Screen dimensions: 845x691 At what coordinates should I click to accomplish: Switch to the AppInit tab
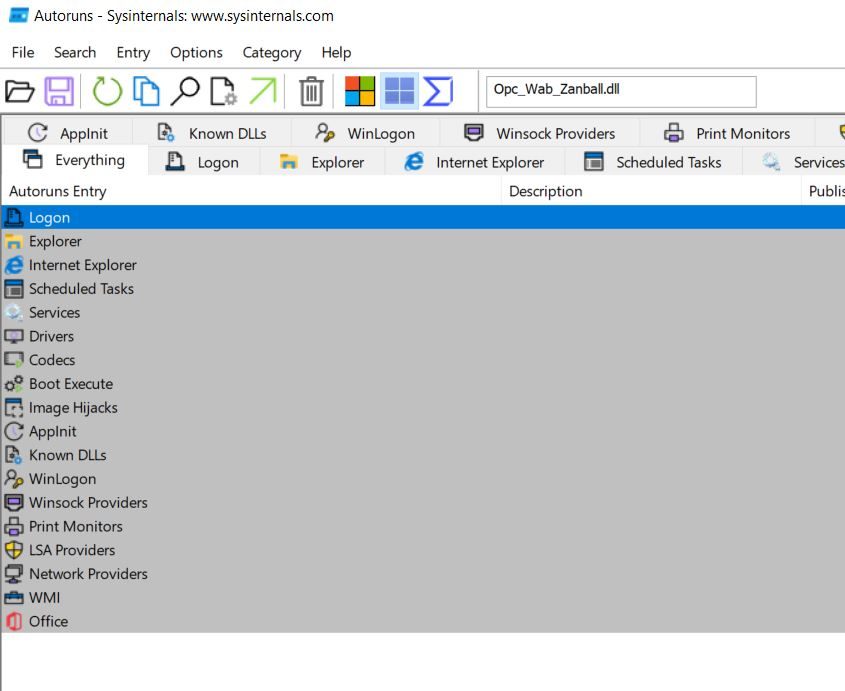click(68, 133)
